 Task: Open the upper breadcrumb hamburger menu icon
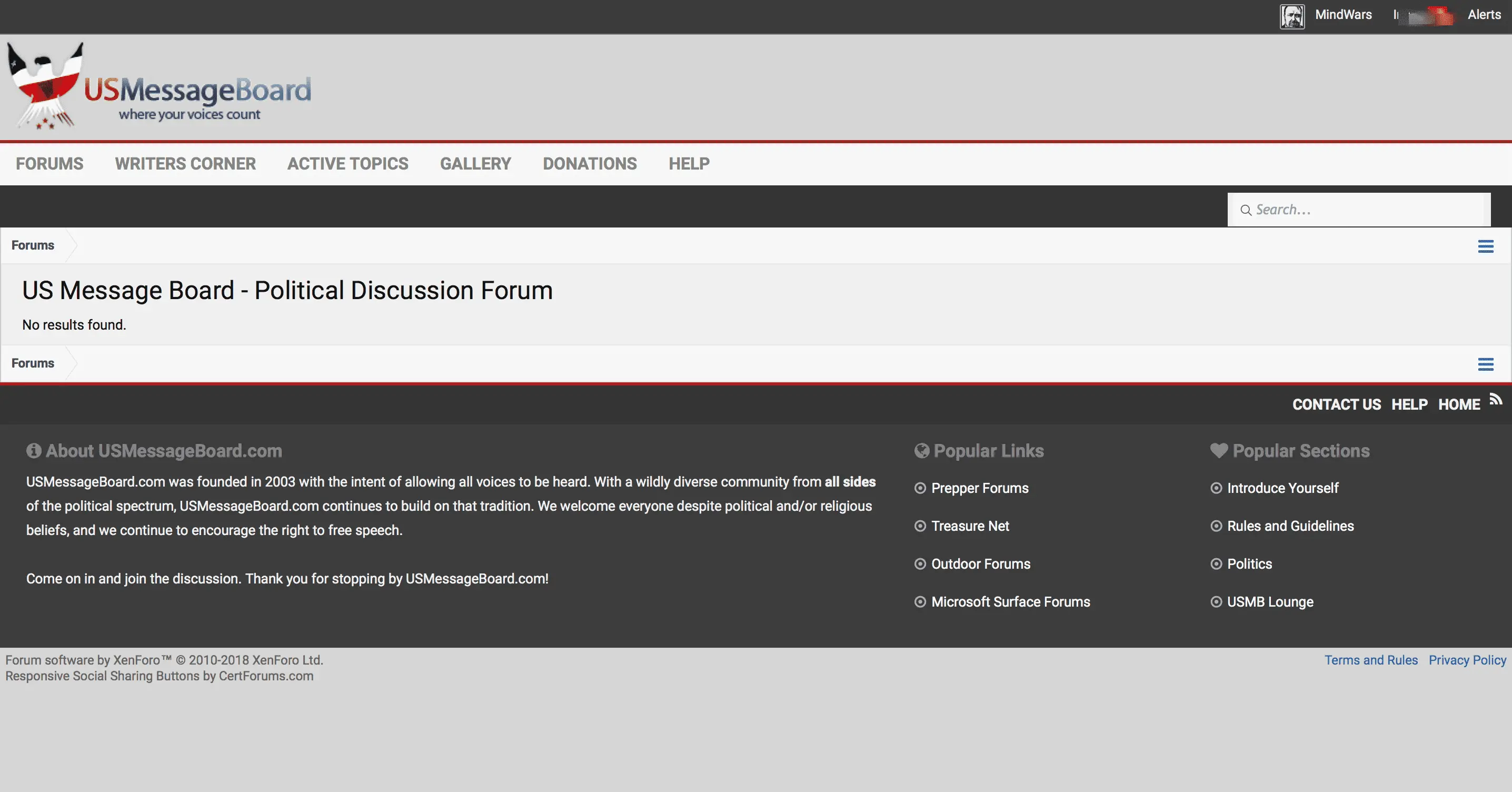pos(1486,246)
